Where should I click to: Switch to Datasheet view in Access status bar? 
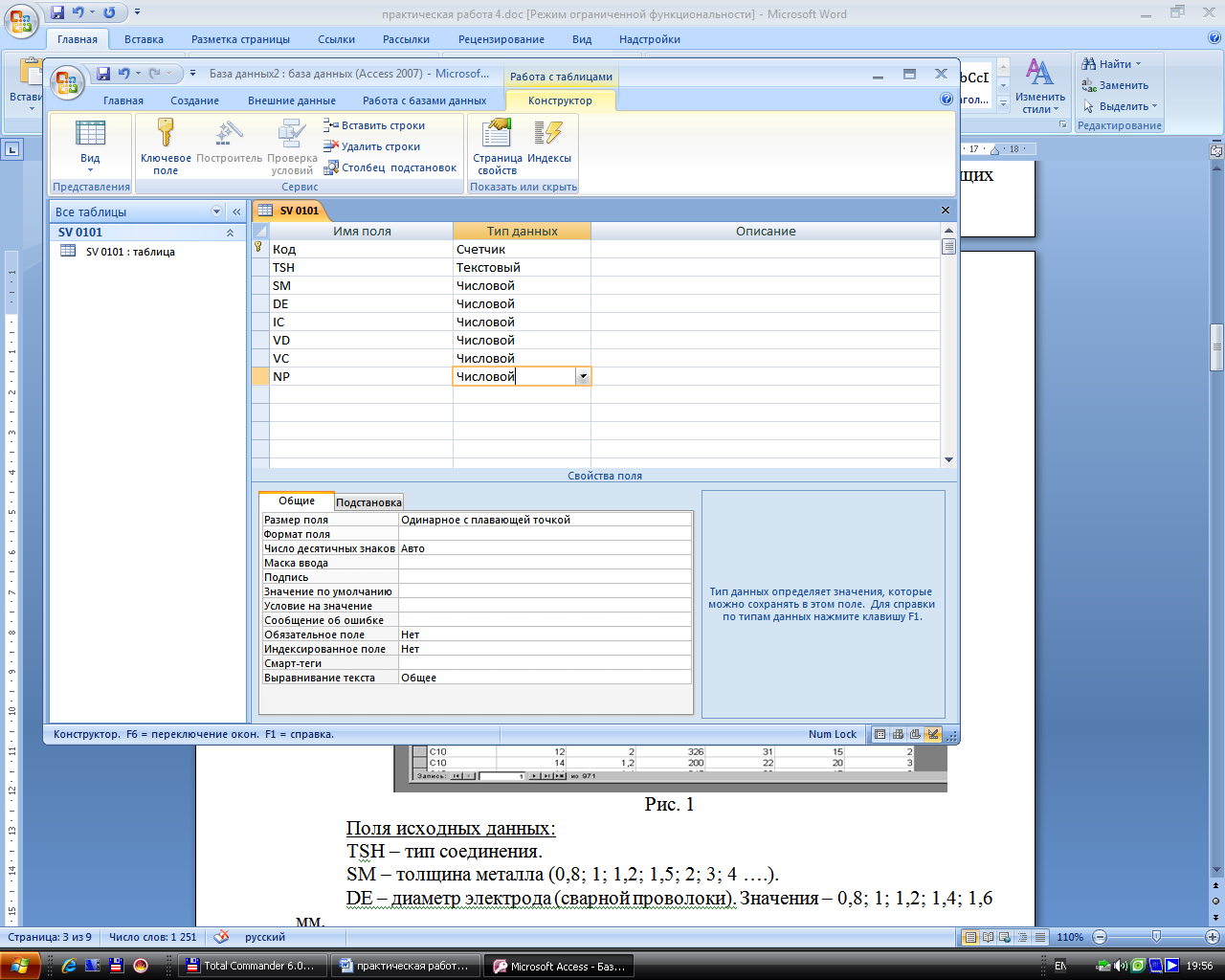(880, 734)
